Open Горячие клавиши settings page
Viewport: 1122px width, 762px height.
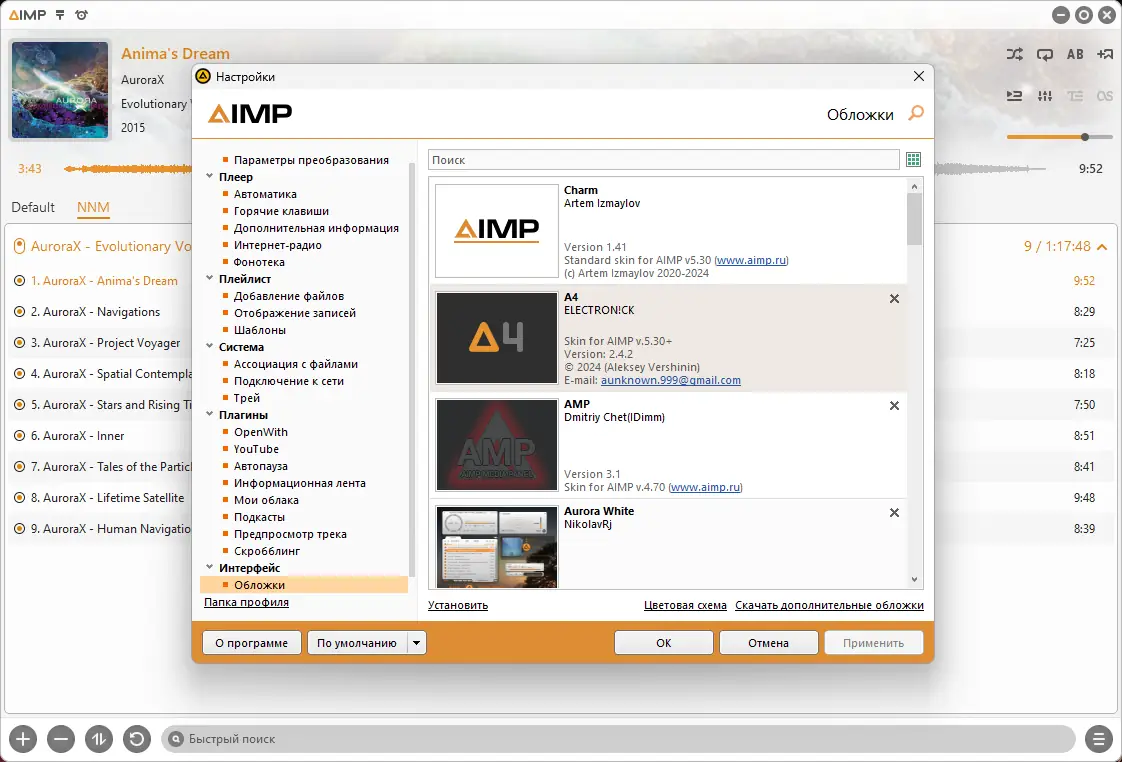pyautogui.click(x=280, y=211)
